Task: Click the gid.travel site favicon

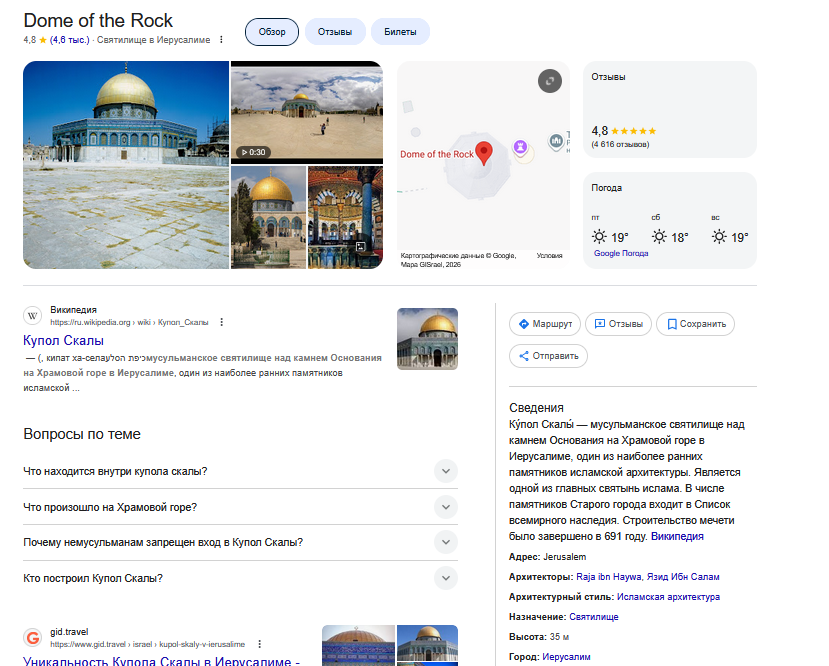Action: [x=33, y=637]
